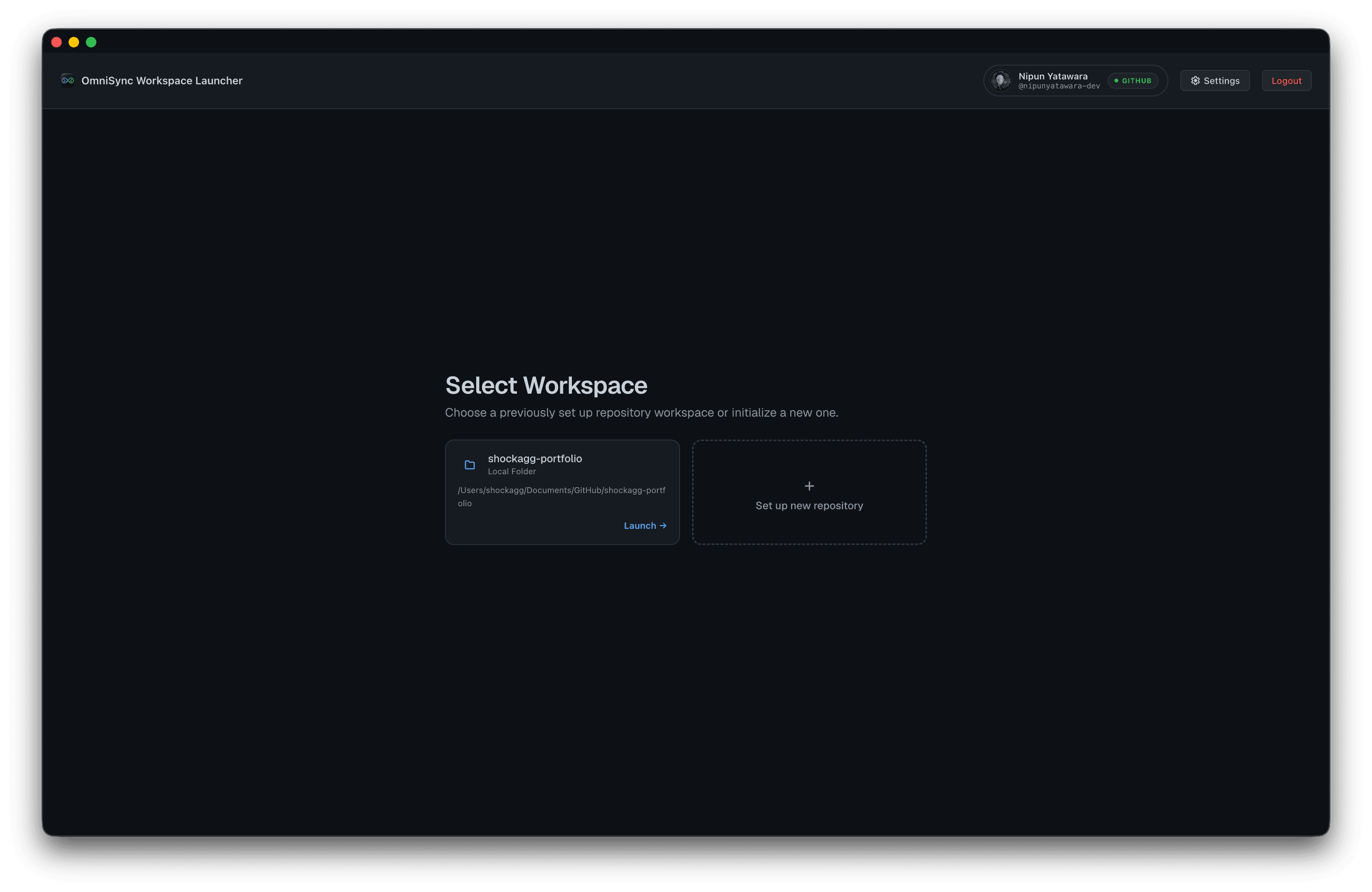This screenshot has height=892, width=1372.
Task: Open Settings from the header
Action: click(x=1215, y=81)
